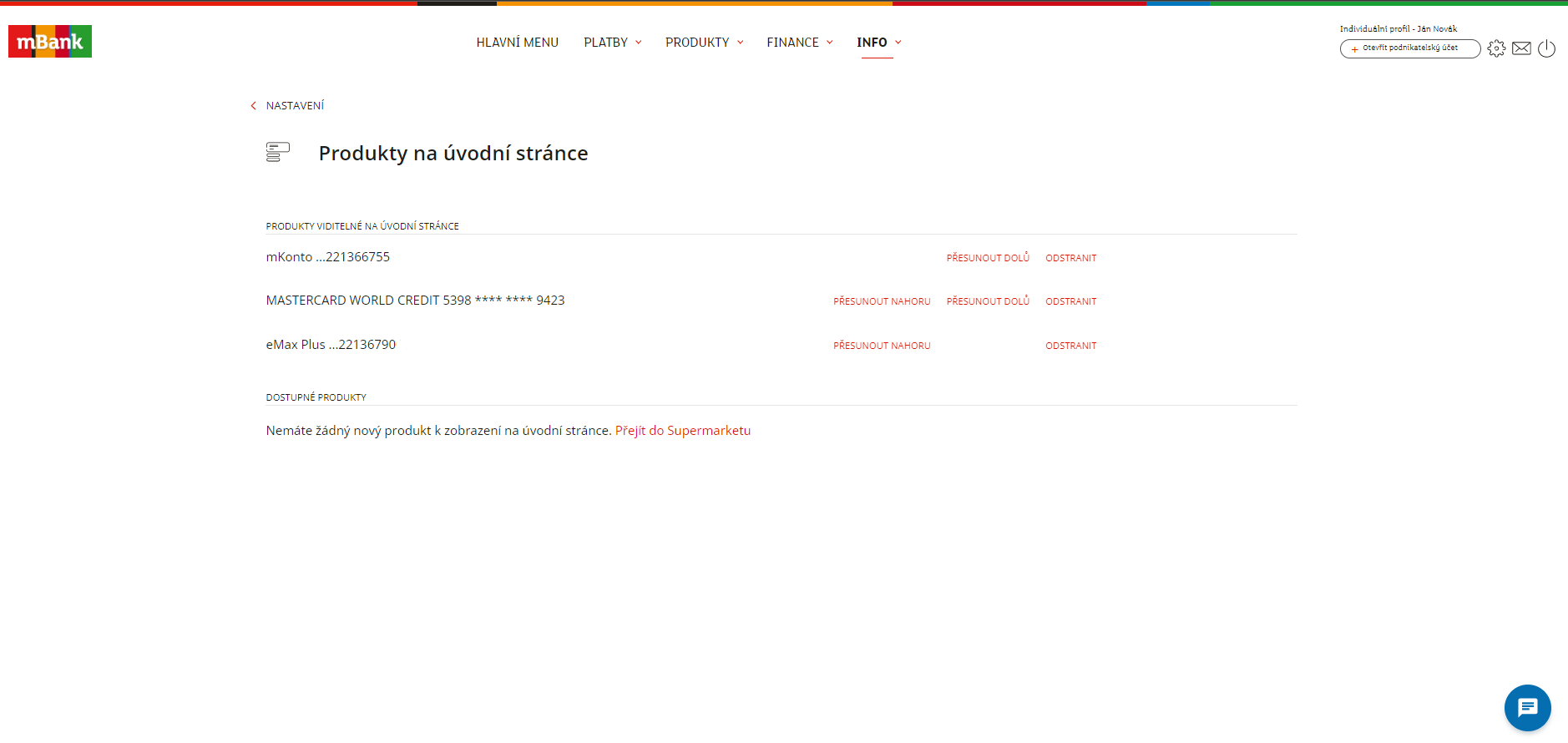This screenshot has height=743, width=1568.
Task: Move Mastercard World Credit down
Action: point(988,301)
